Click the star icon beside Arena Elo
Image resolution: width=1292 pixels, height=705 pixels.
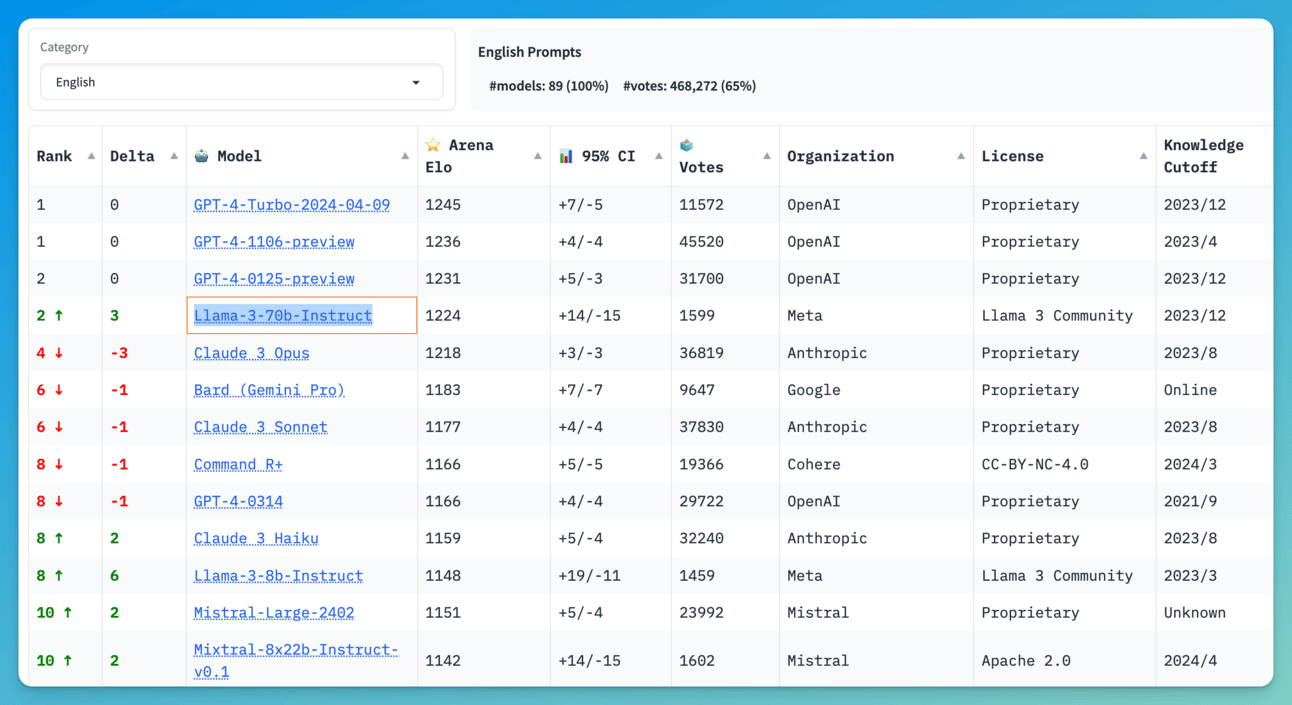click(433, 145)
